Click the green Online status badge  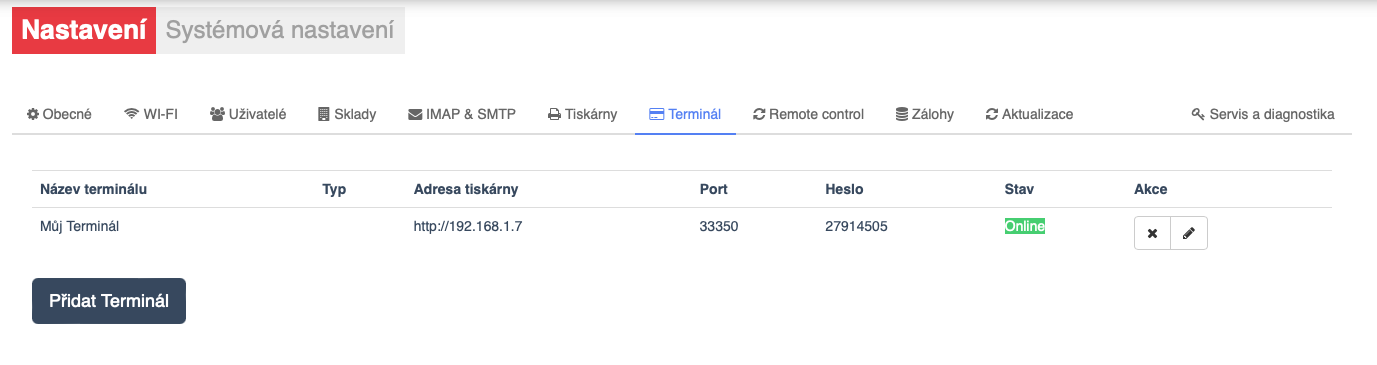1025,226
